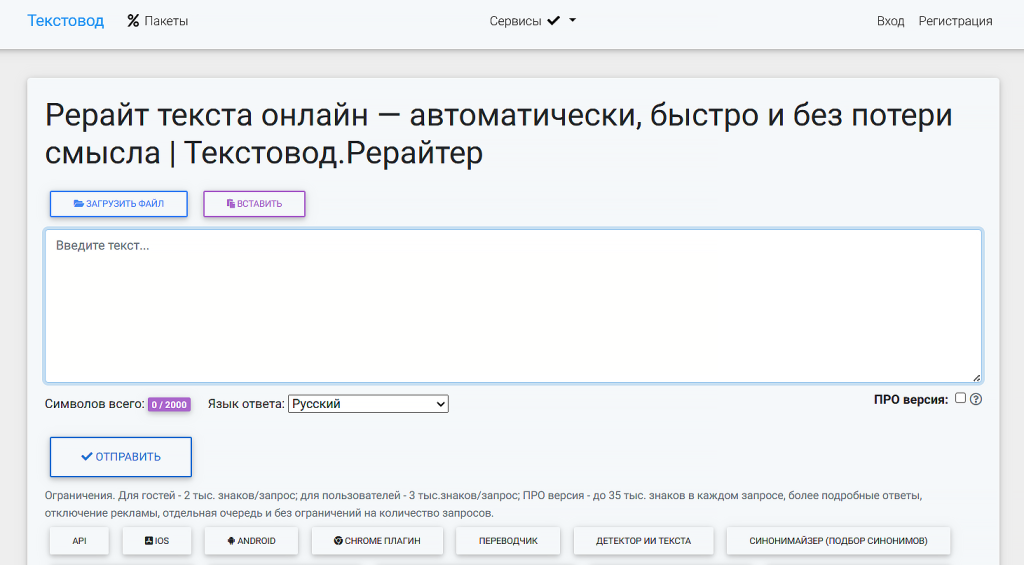Click the checkmark icon next to Сервисы
The image size is (1024, 565).
coord(554,20)
